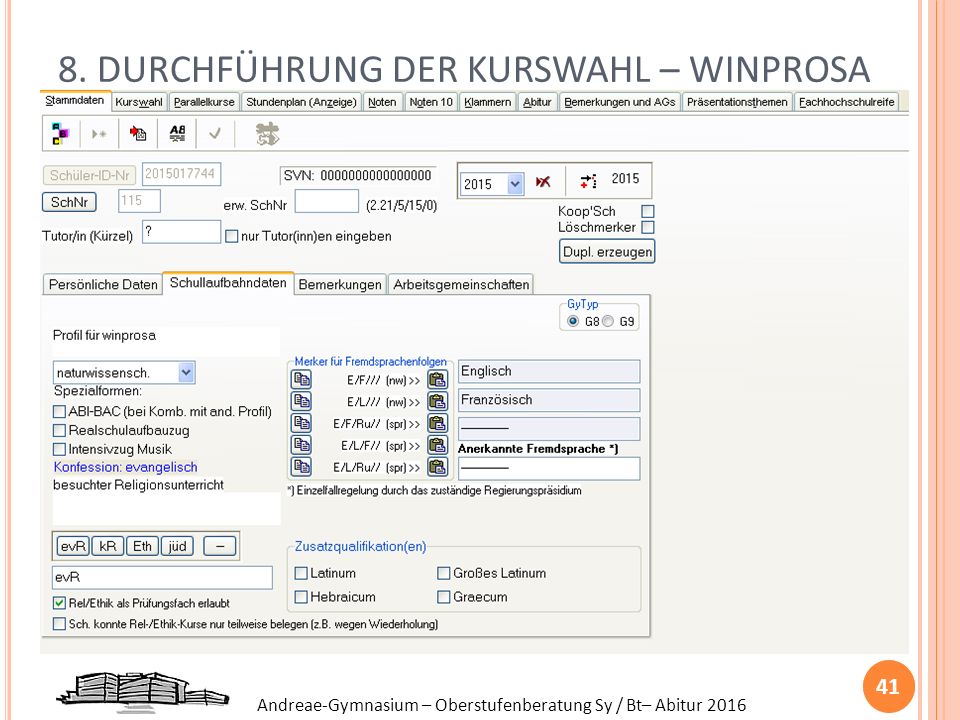Click the Englisch language field
This screenshot has height=720, width=960.
pos(549,372)
